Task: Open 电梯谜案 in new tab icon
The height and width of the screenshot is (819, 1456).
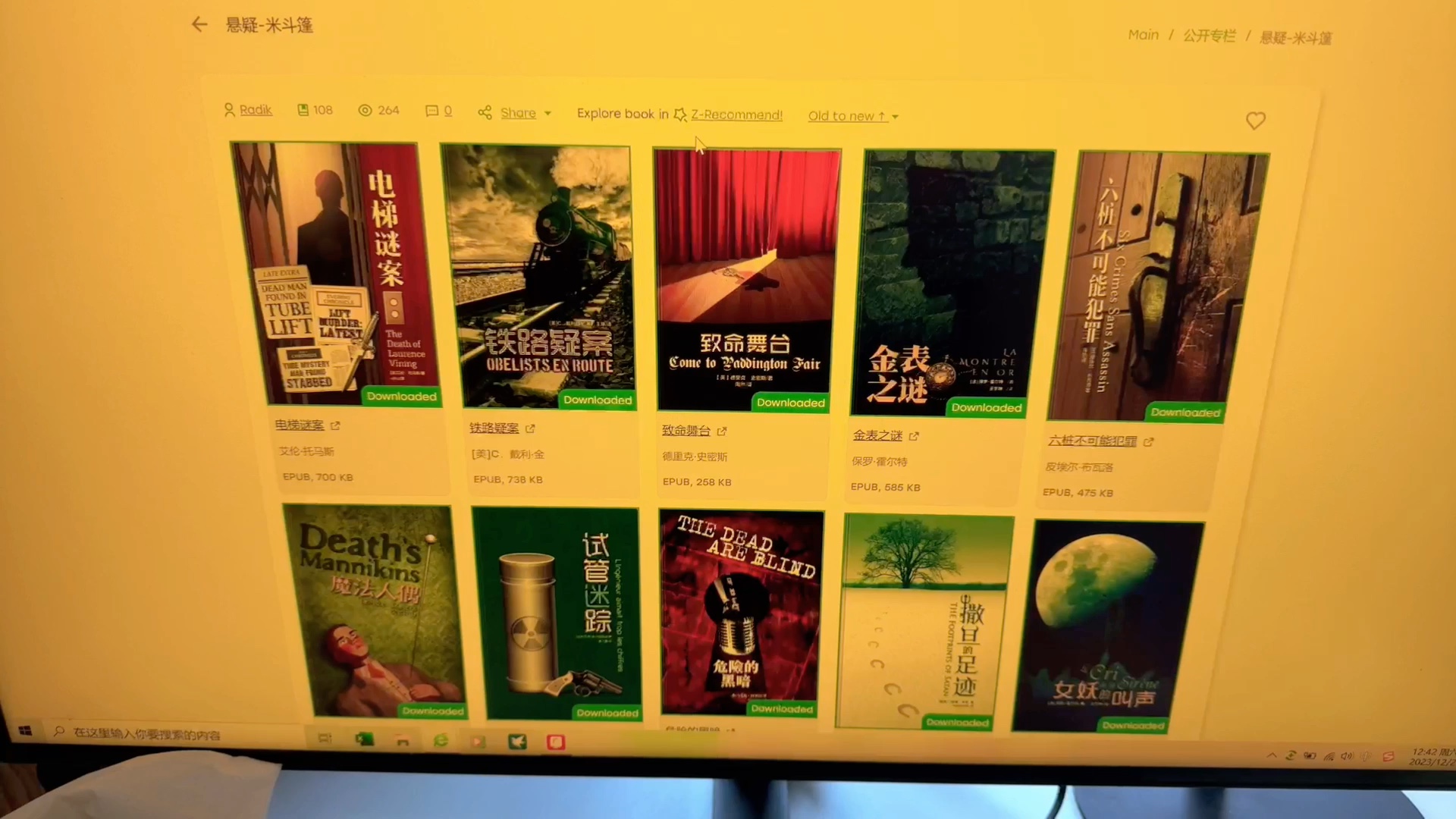Action: (335, 426)
